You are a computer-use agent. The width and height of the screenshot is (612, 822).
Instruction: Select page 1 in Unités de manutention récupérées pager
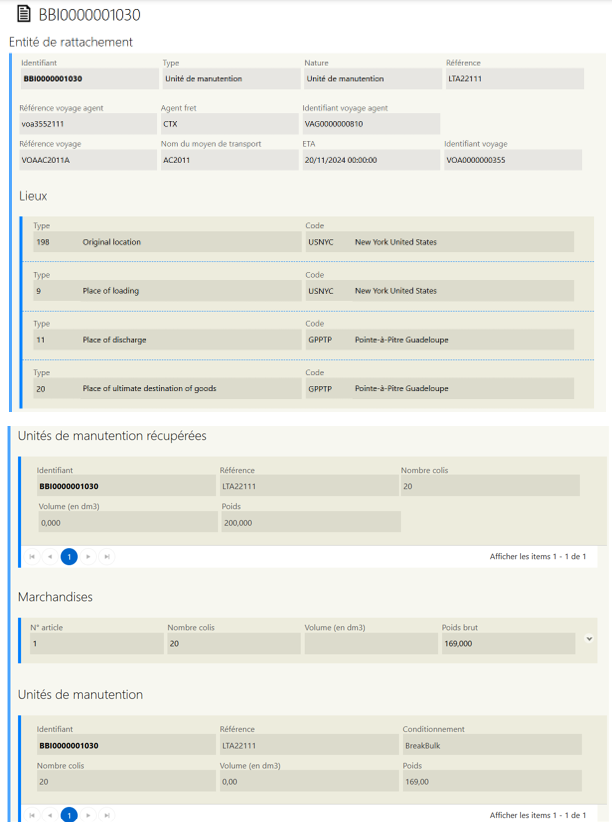coord(69,556)
